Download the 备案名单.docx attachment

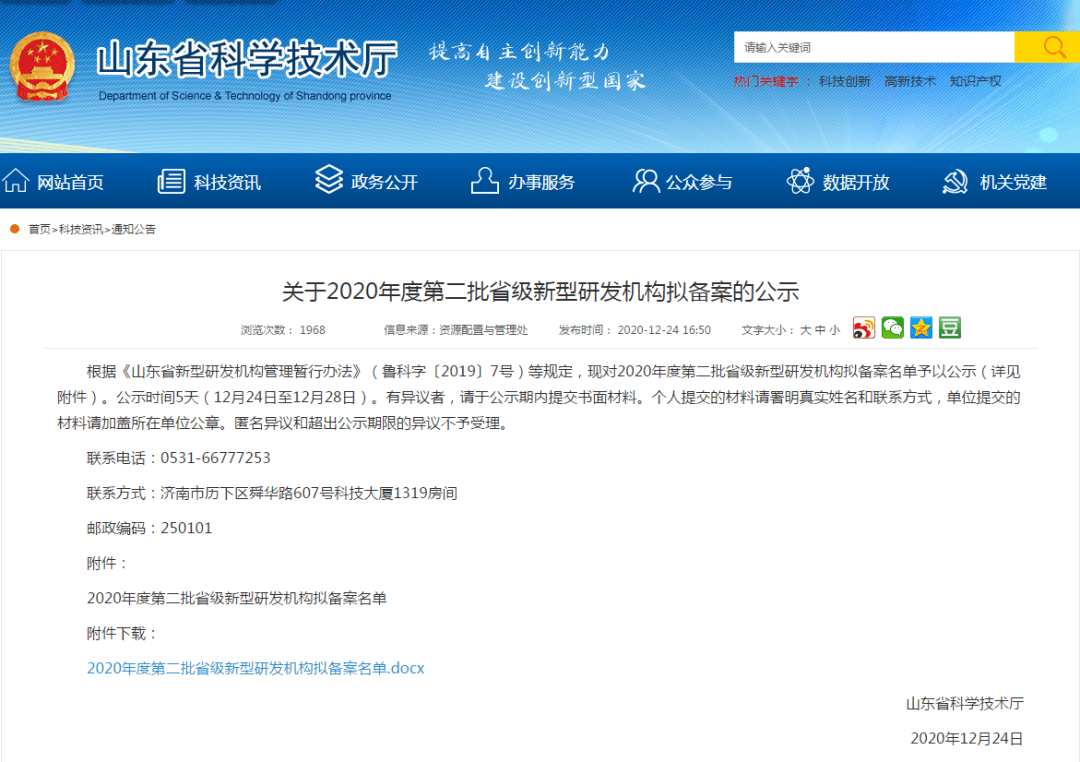pos(256,668)
